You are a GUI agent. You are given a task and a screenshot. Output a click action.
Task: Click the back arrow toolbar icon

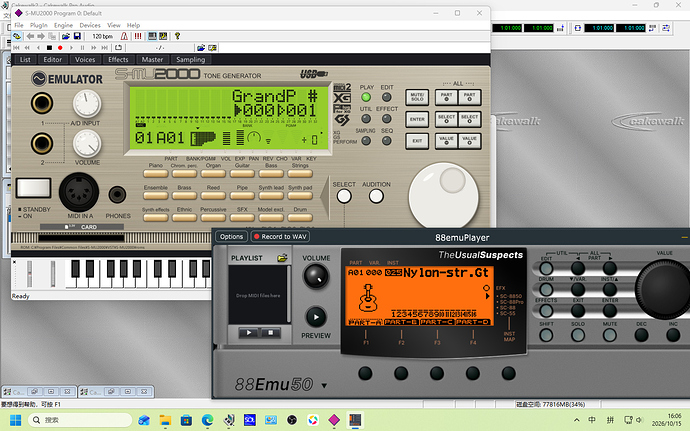(30, 36)
